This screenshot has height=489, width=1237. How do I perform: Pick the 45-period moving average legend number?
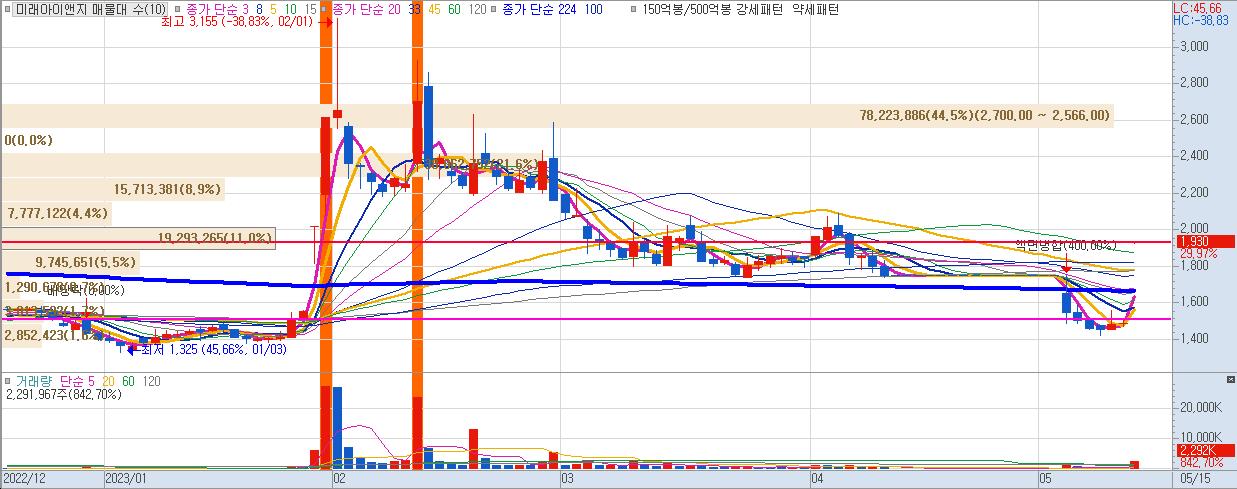434,9
